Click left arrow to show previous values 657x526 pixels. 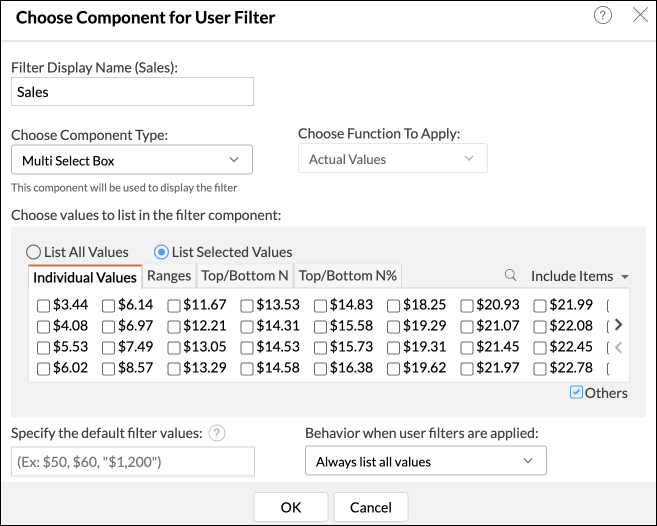click(x=618, y=347)
